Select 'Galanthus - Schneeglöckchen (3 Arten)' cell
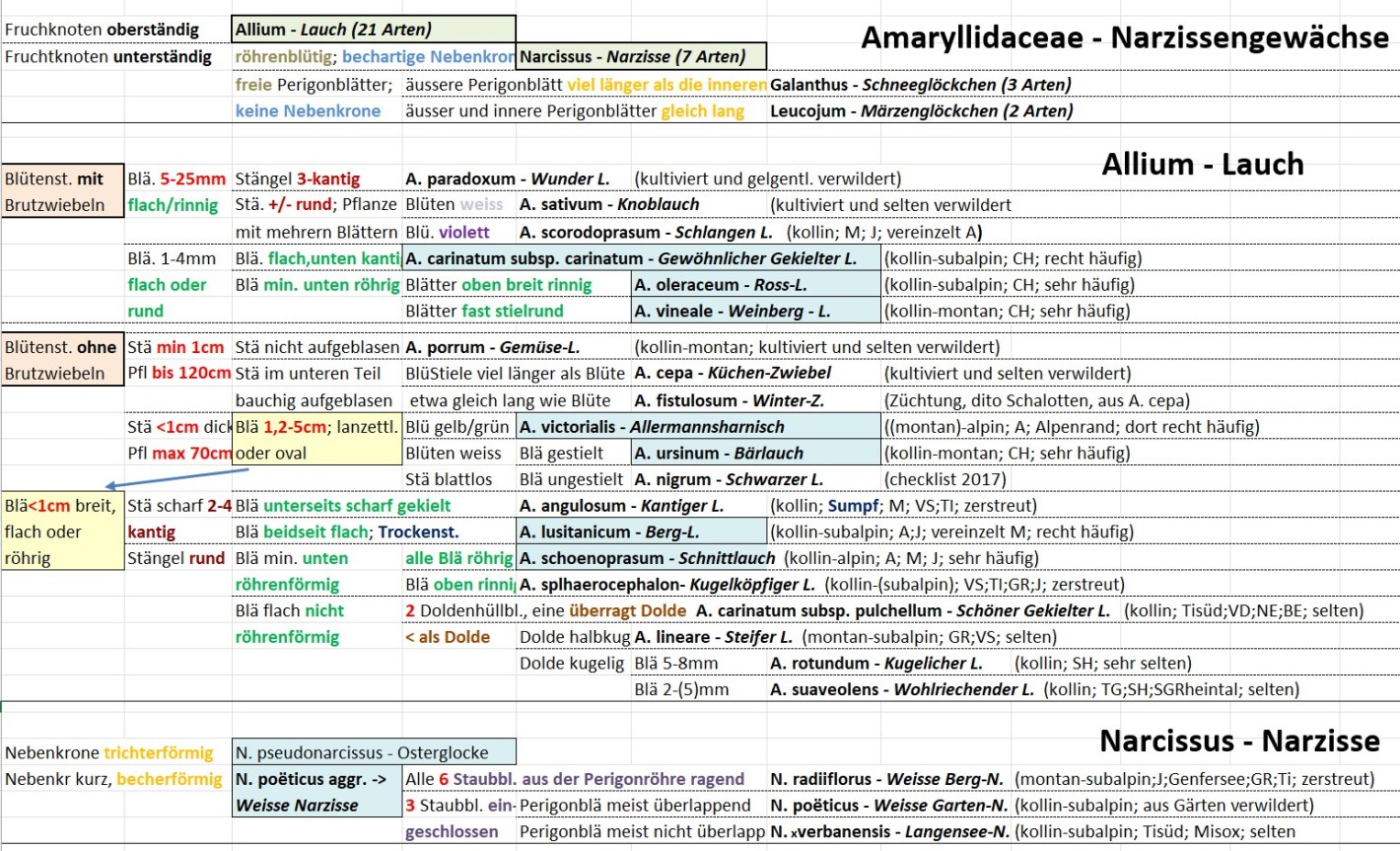The width and height of the screenshot is (1400, 851). [x=921, y=84]
